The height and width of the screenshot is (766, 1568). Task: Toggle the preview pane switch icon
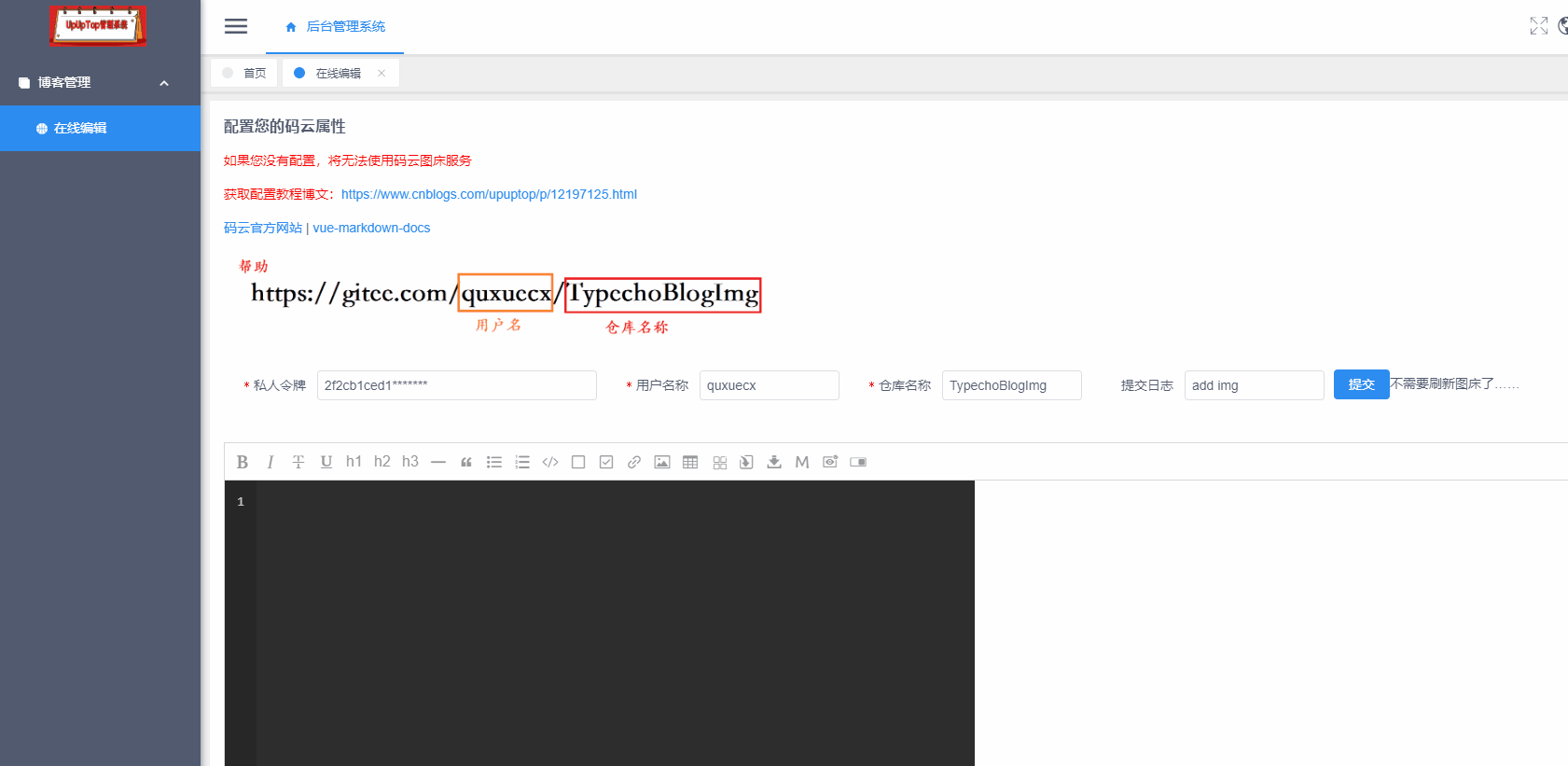(858, 462)
